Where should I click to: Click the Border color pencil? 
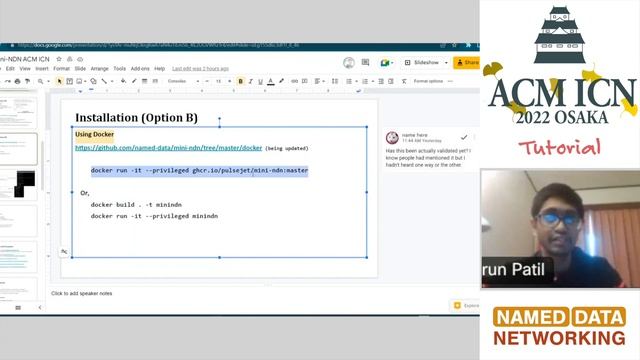point(134,81)
